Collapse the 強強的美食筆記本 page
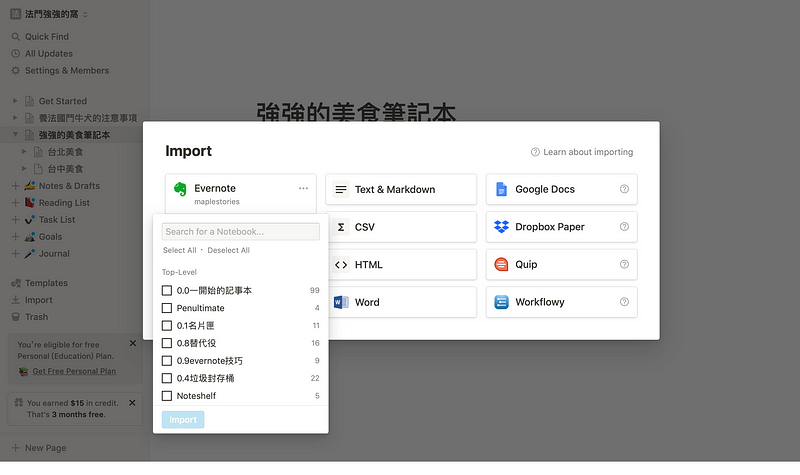The height and width of the screenshot is (475, 800). 15,135
